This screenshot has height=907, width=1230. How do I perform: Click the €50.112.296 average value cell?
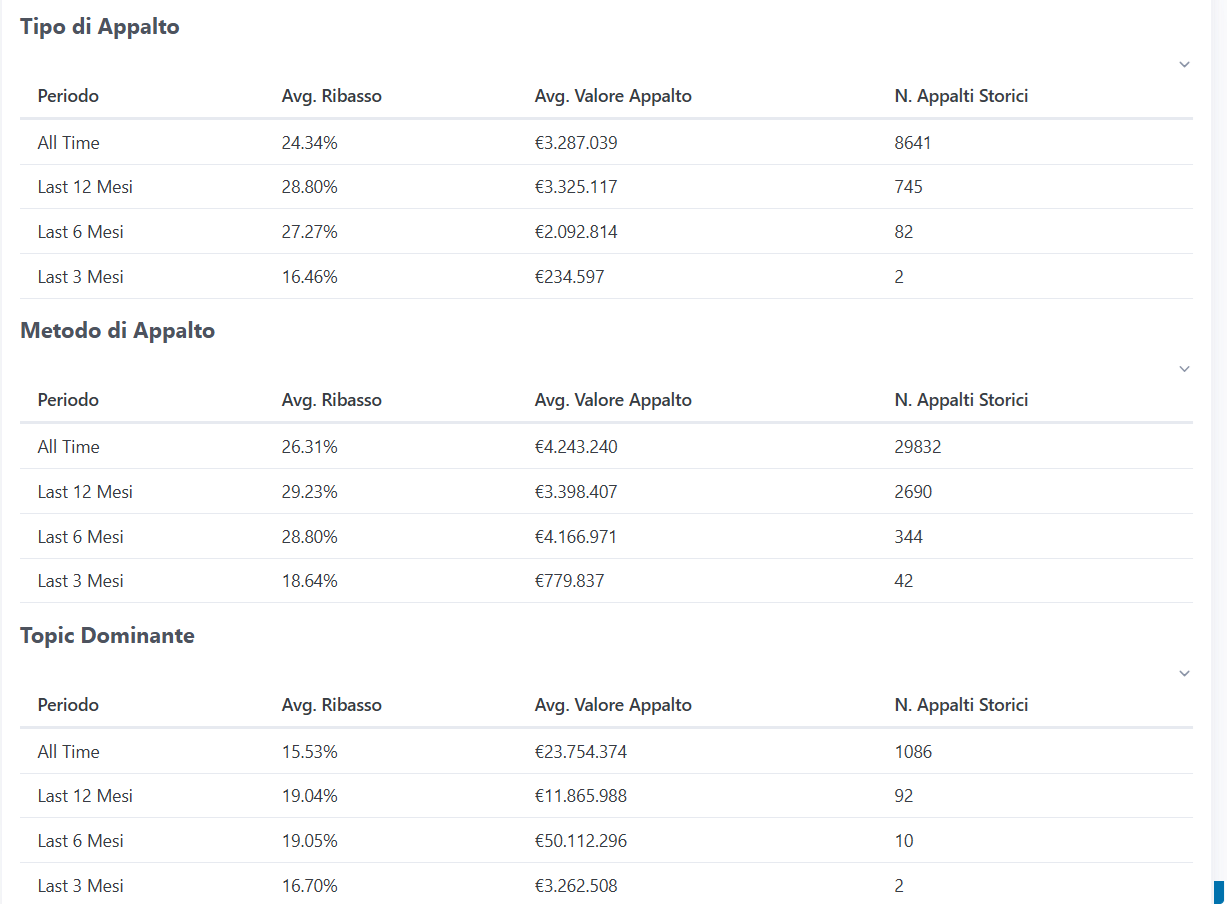581,841
